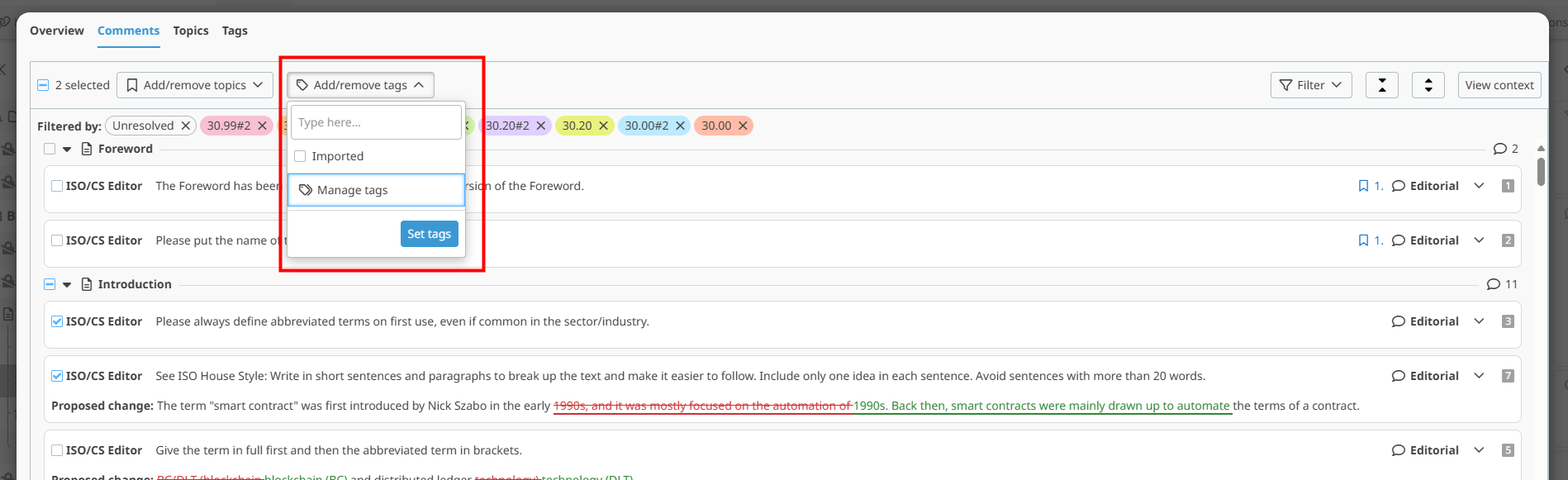
Task: Remove the 30.00 filter tag
Action: 744,126
